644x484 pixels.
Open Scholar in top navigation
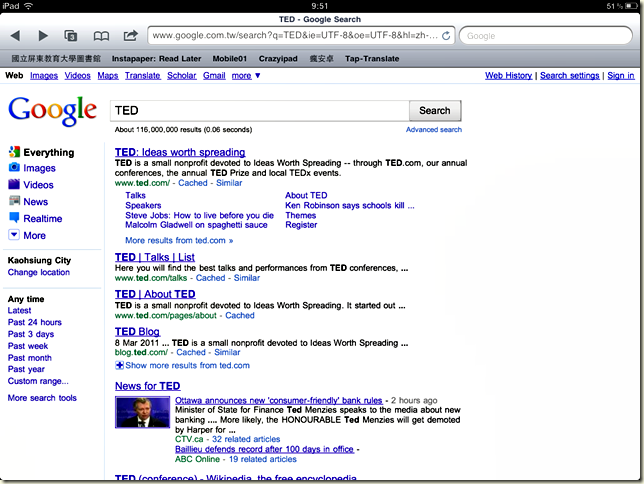click(x=182, y=76)
